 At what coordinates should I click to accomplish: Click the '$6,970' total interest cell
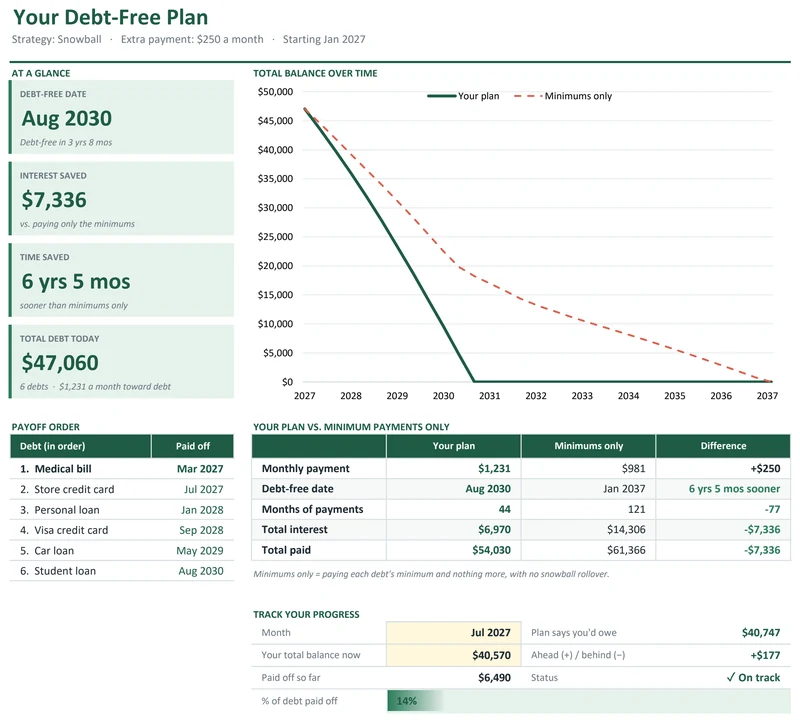(x=454, y=530)
